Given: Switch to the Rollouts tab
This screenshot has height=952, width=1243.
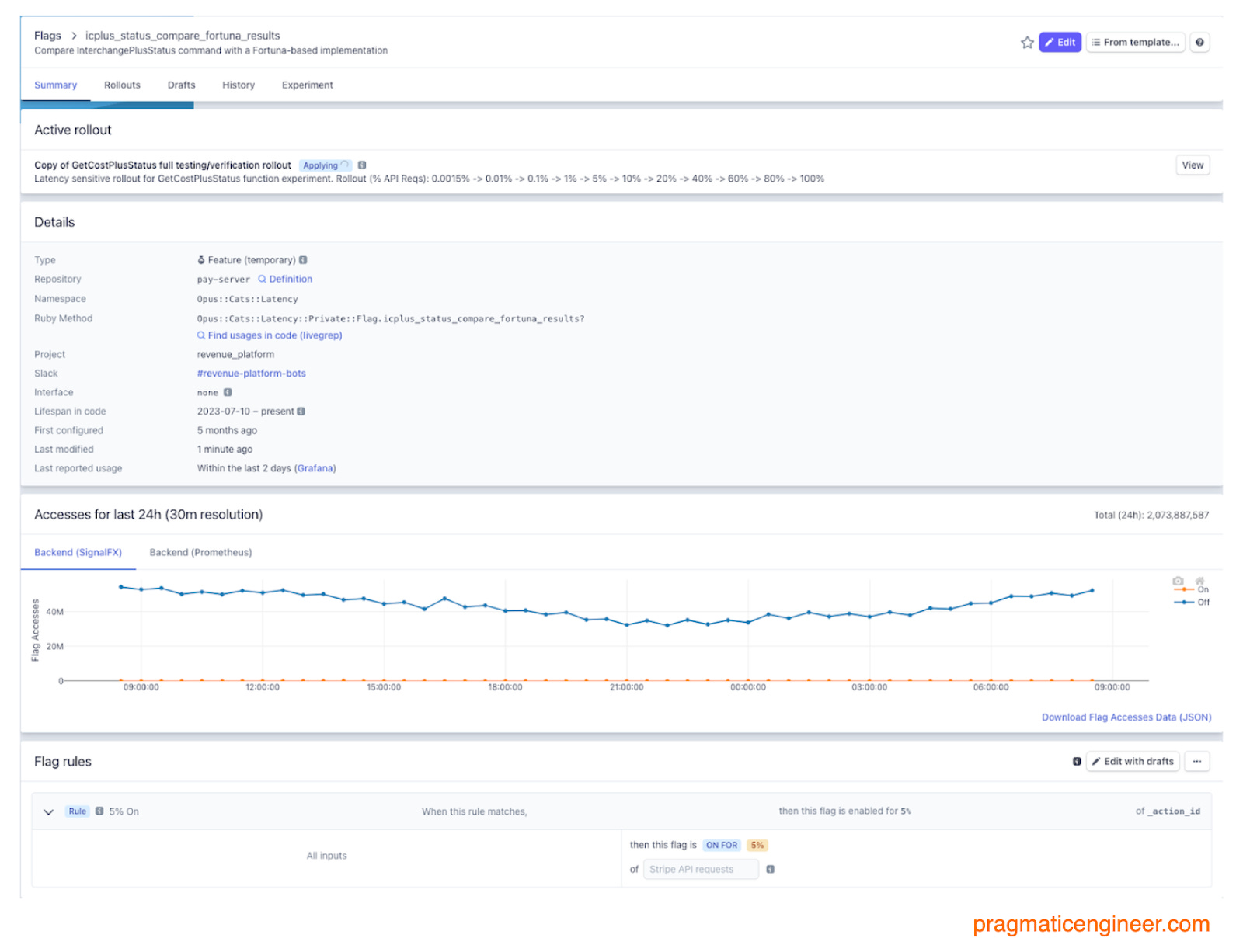Looking at the screenshot, I should coord(121,85).
